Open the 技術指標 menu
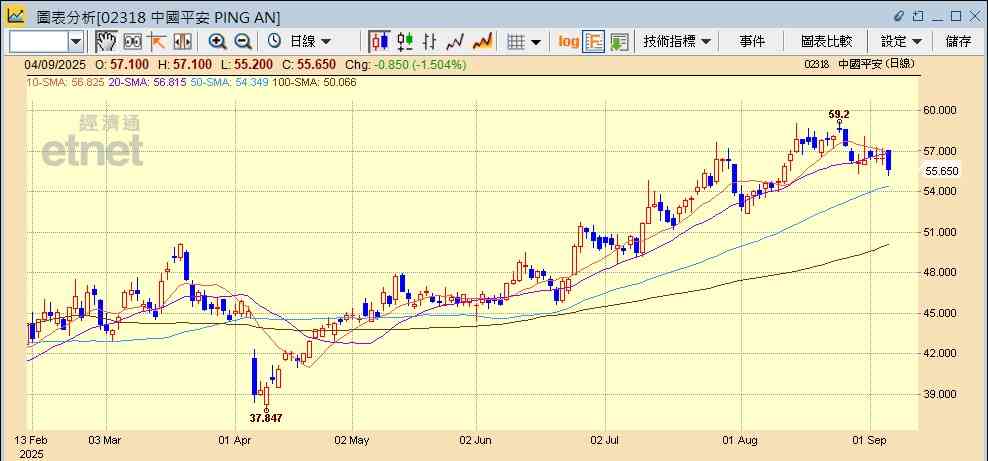988x461 pixels. 677,42
